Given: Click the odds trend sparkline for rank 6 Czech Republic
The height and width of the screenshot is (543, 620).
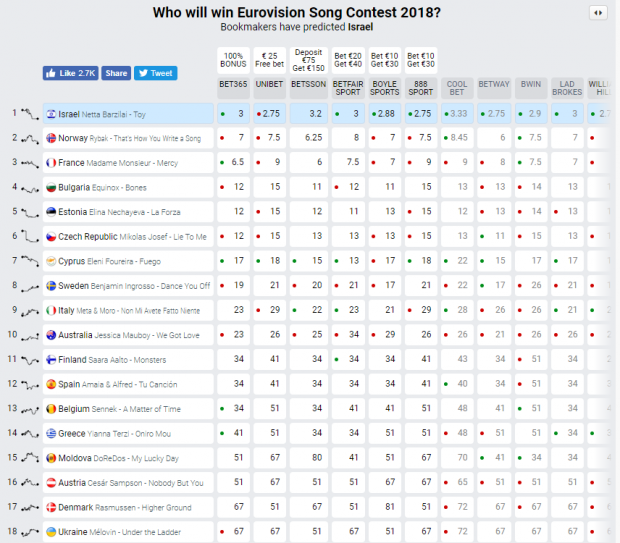Looking at the screenshot, I should point(30,236).
